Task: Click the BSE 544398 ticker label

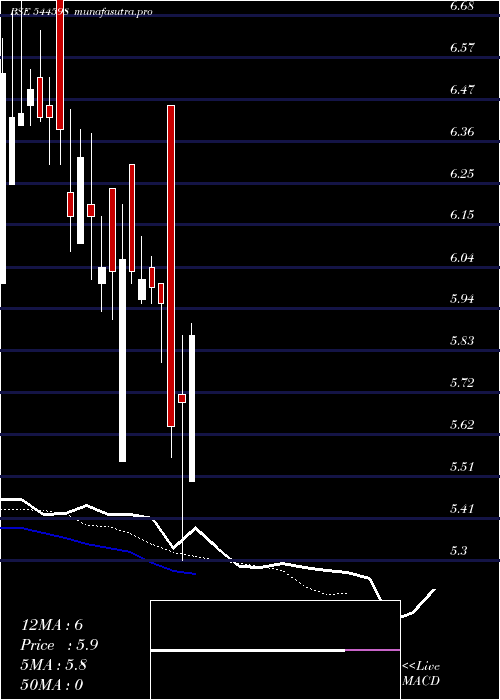Action: tap(40, 12)
